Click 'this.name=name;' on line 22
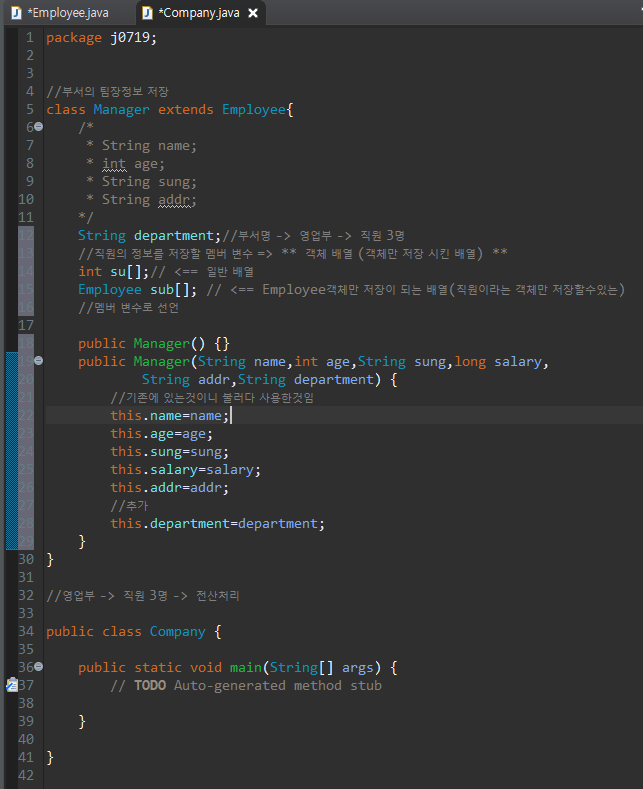 (x=170, y=416)
